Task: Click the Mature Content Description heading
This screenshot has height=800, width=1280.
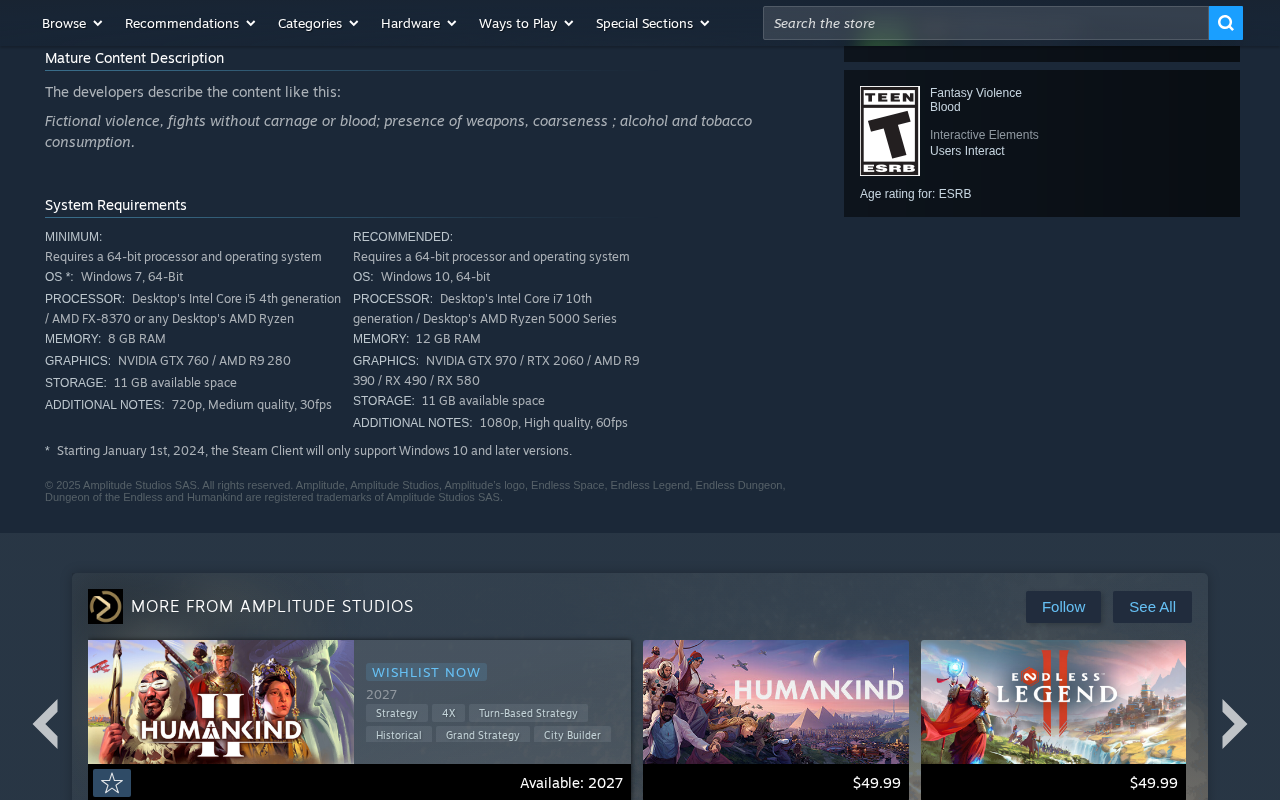Action: [134, 58]
